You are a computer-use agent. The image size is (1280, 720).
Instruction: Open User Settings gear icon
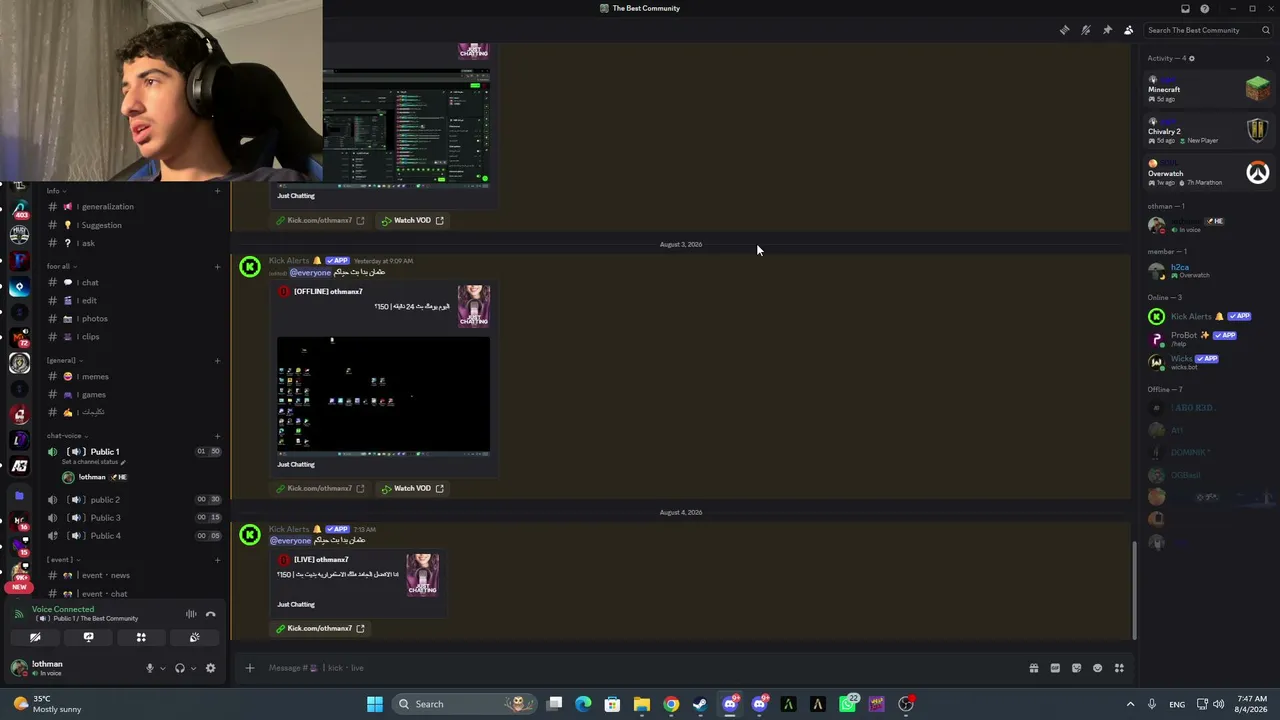tap(210, 668)
